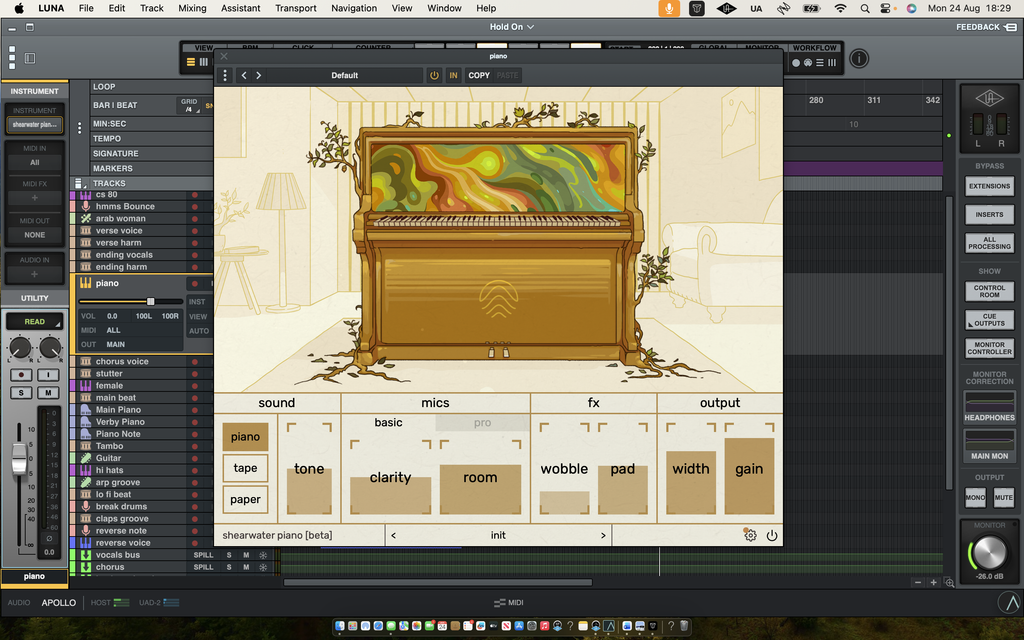
Task: Click SPILL on vocals bus
Action: click(x=203, y=555)
